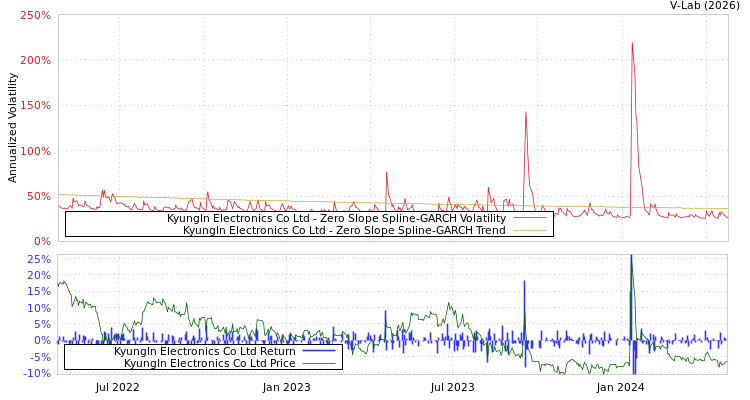This screenshot has height=400, width=750.
Task: Click the tallest red volatility spike peak
Action: (632, 43)
